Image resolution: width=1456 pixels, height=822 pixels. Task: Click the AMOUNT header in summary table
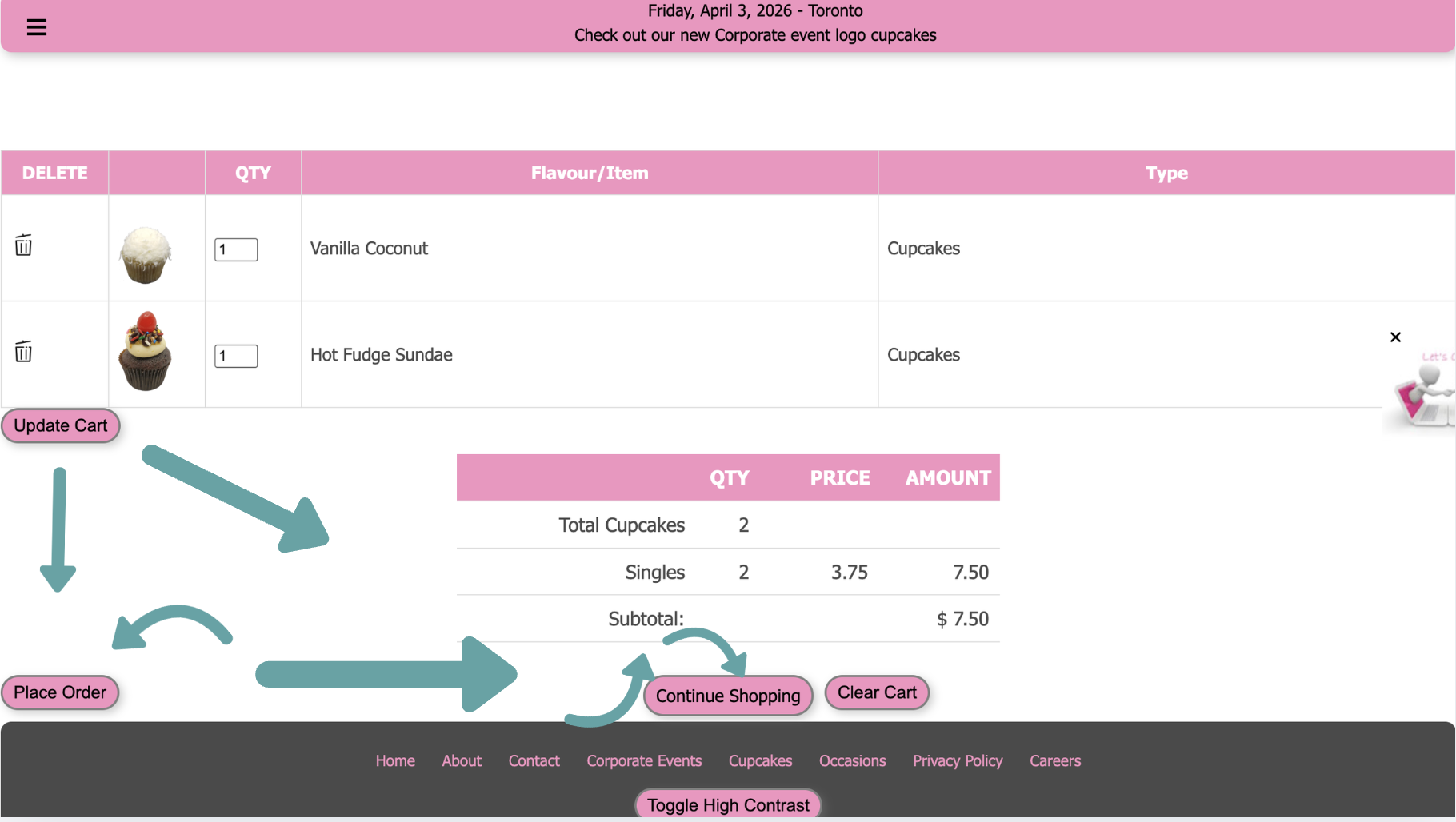[x=948, y=477]
